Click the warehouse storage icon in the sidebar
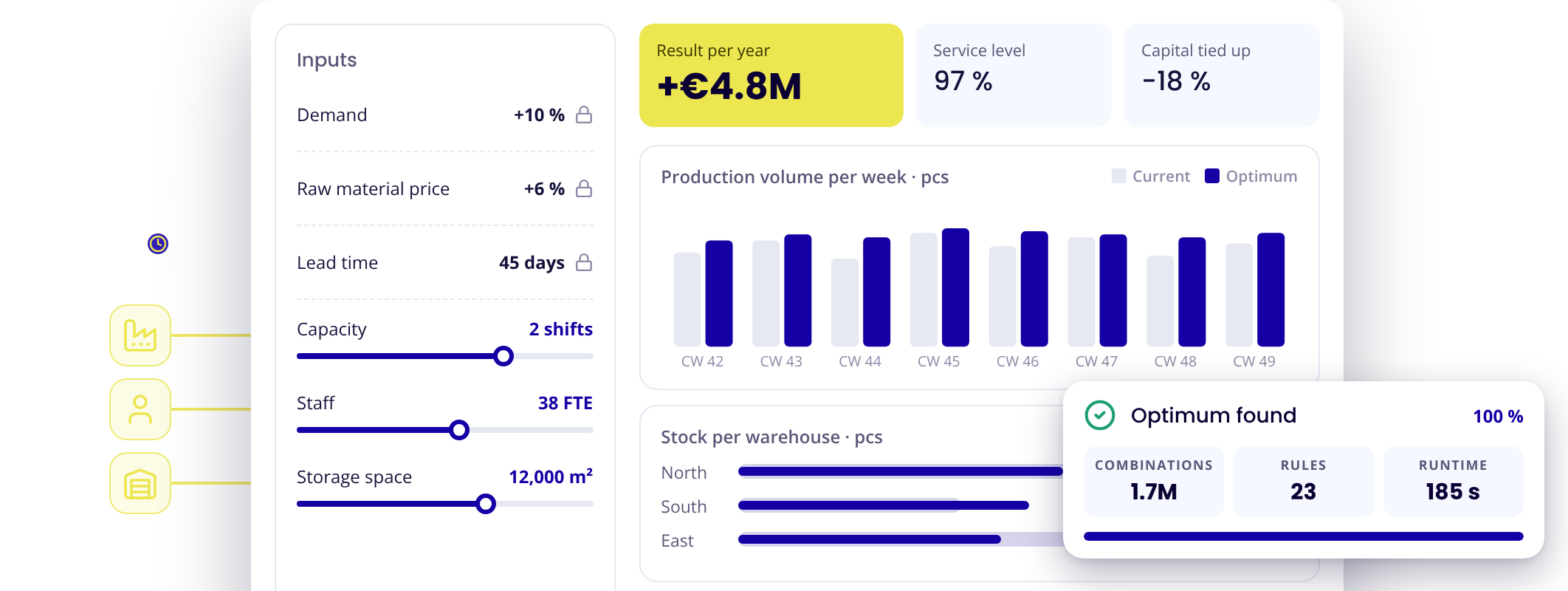The image size is (1568, 591). [x=140, y=483]
